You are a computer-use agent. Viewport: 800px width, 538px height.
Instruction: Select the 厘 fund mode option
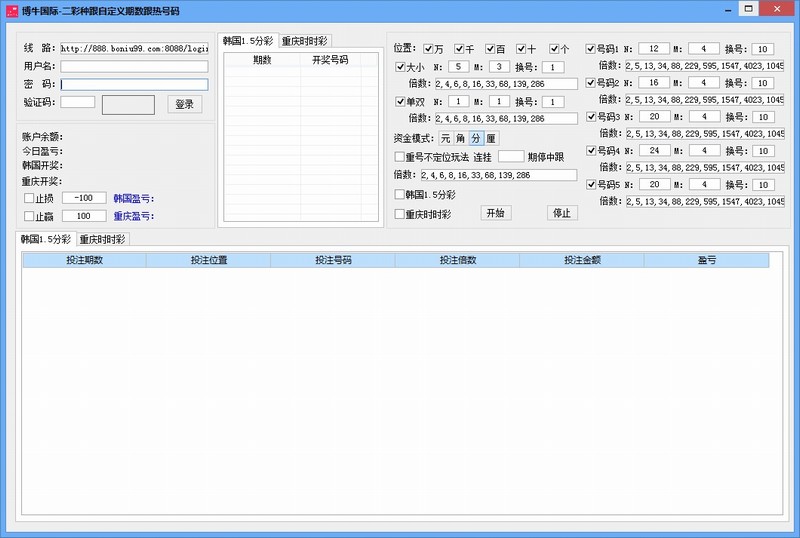[490, 138]
